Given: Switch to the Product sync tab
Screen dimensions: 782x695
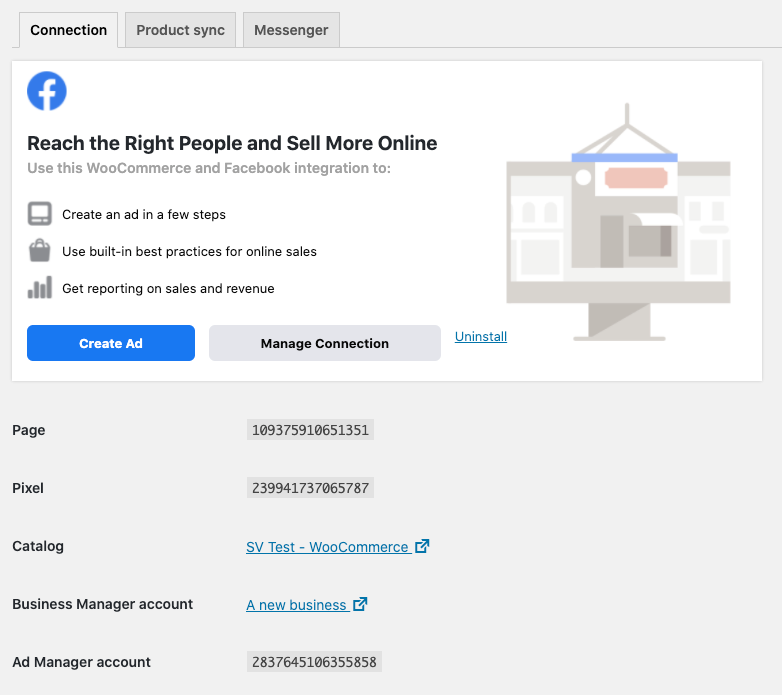Looking at the screenshot, I should [x=181, y=30].
